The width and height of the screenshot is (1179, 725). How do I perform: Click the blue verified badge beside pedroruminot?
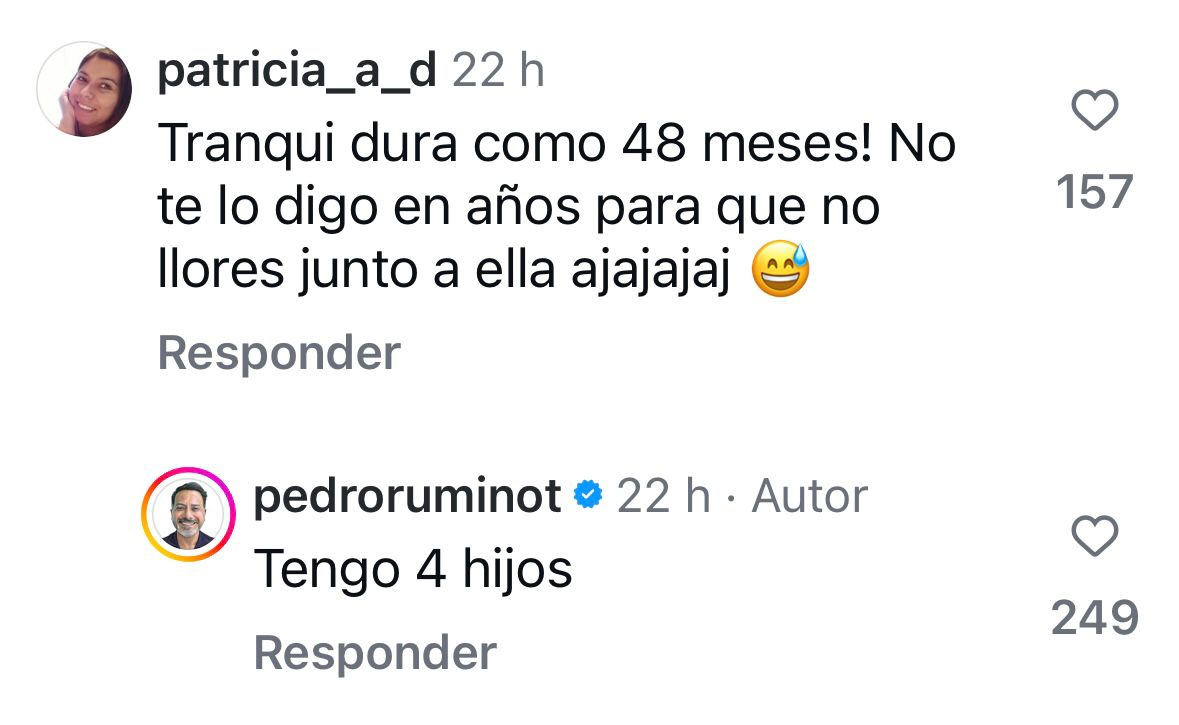(x=589, y=495)
